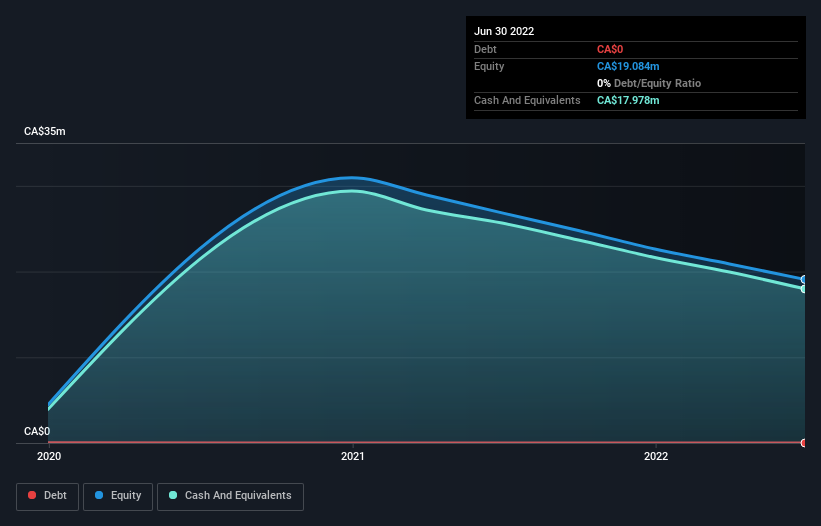The image size is (821, 526).
Task: Click Cash And Equivalents label in tooltip
Action: pos(527,100)
